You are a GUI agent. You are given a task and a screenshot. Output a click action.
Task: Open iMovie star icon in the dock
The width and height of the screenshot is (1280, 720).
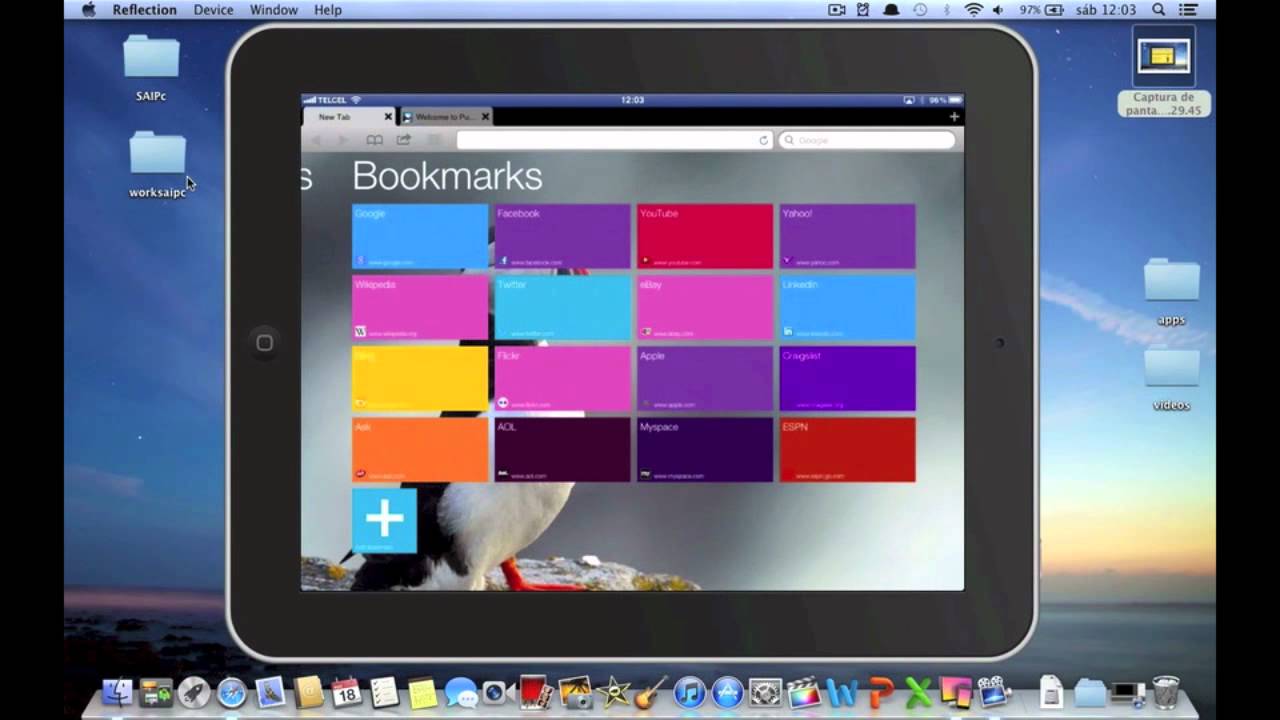(x=612, y=692)
